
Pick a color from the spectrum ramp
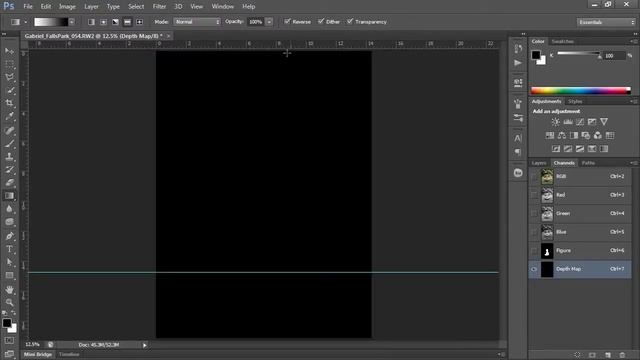(581, 91)
